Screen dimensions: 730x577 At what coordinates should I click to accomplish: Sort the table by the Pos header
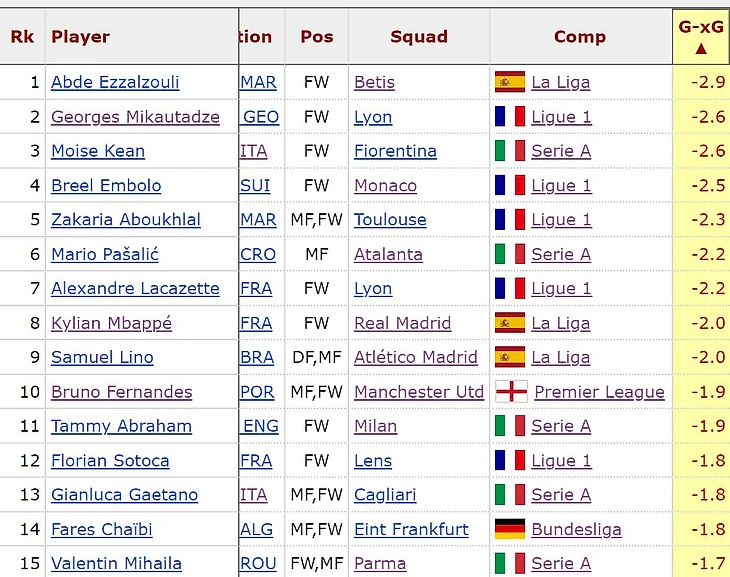click(x=317, y=37)
